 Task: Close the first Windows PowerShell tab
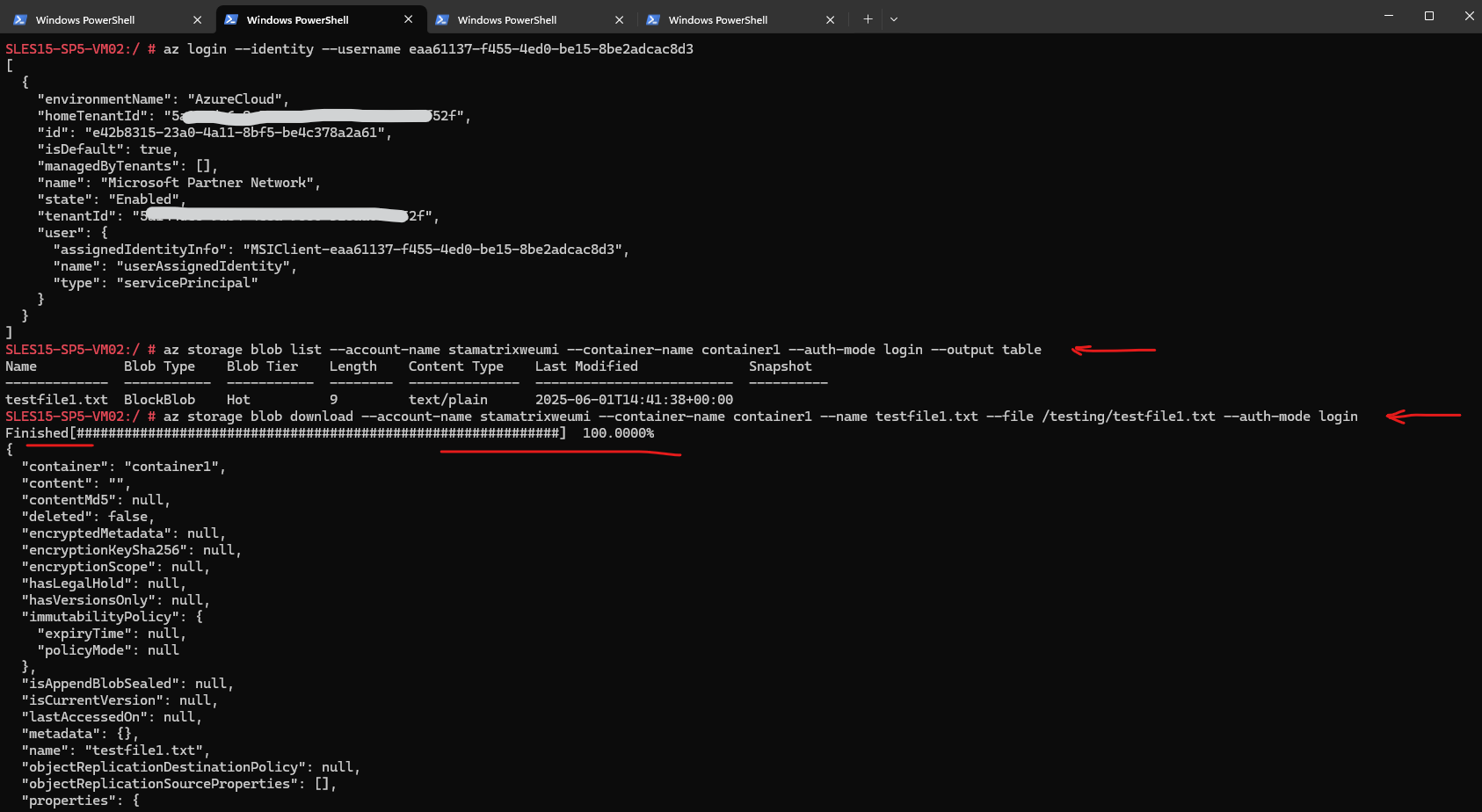coord(197,19)
